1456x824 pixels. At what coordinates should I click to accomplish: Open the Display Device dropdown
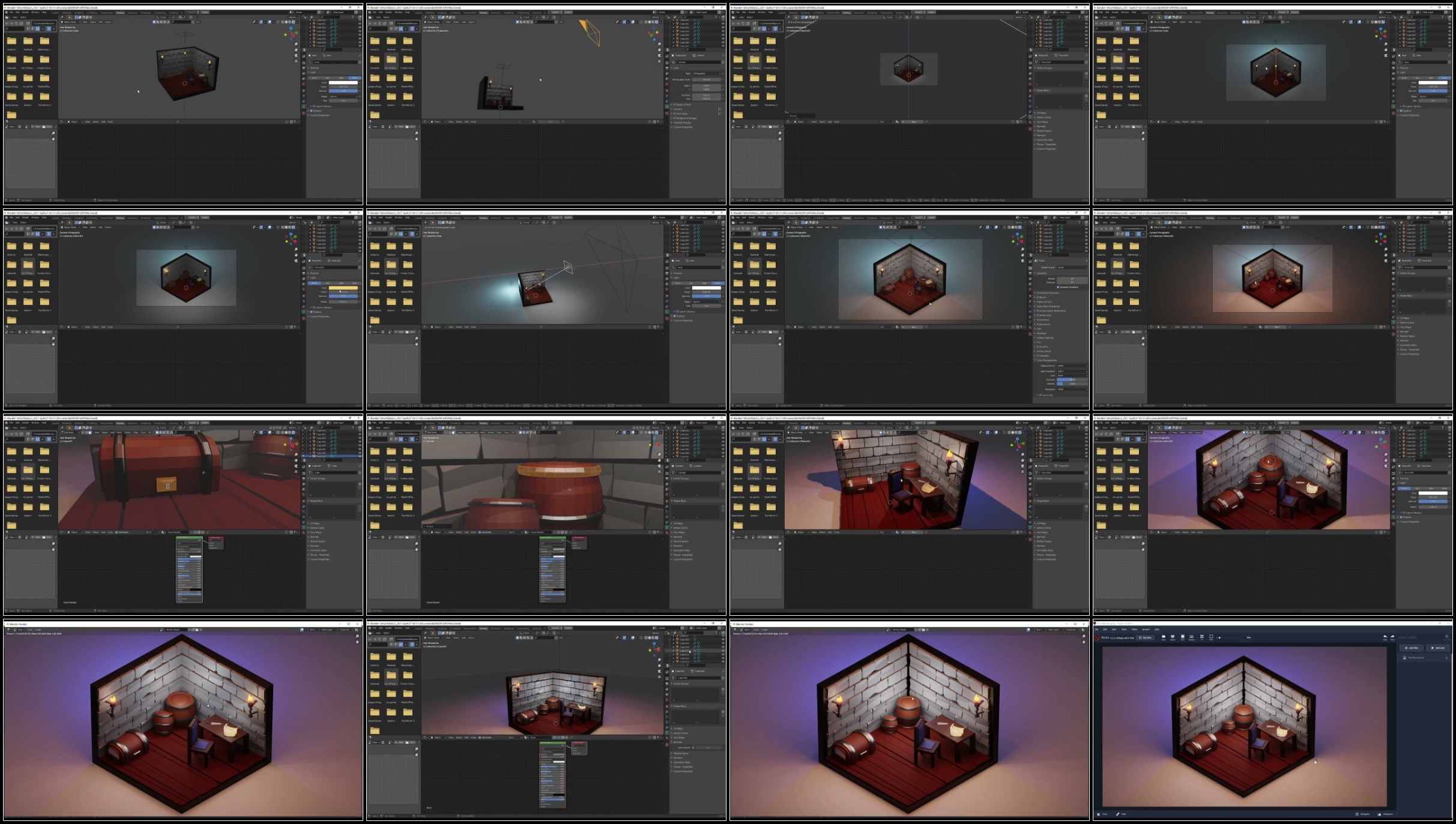[1072, 365]
